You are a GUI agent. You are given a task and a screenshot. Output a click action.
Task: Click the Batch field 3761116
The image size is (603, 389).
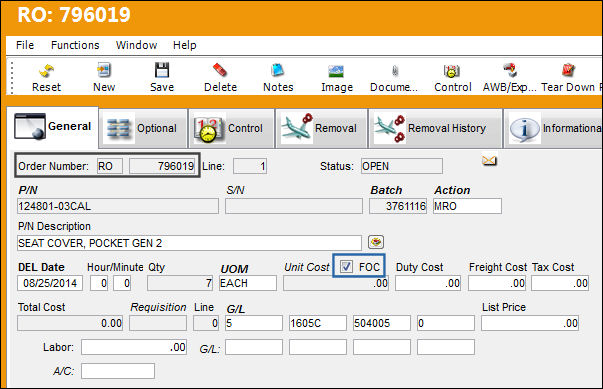coord(398,206)
